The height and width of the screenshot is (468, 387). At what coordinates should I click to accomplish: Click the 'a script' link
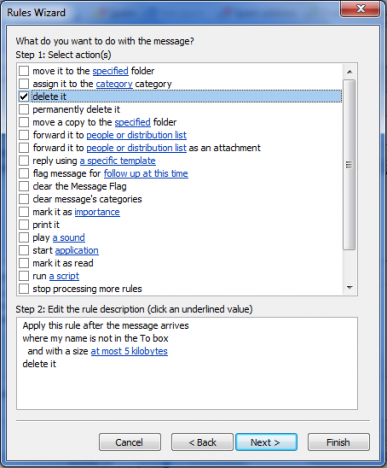coord(64,276)
